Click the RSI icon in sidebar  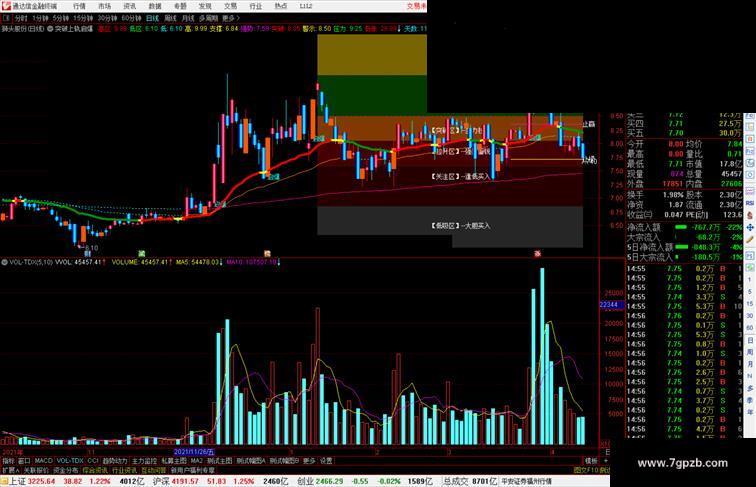(750, 203)
